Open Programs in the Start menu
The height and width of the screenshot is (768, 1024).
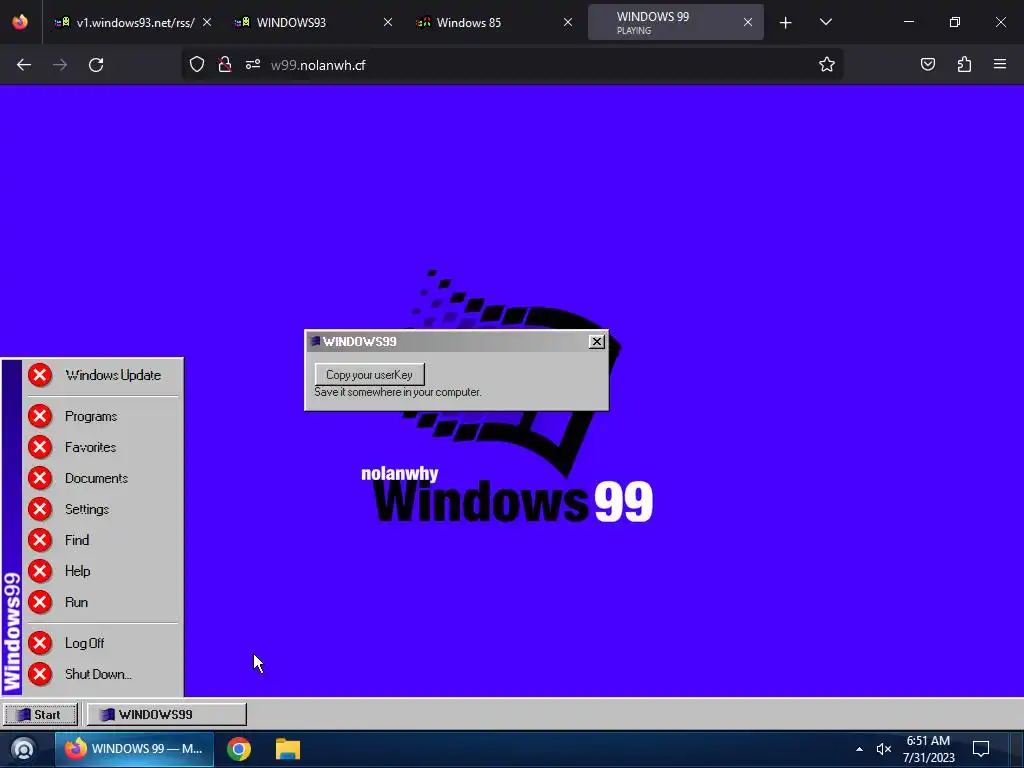tap(103, 417)
